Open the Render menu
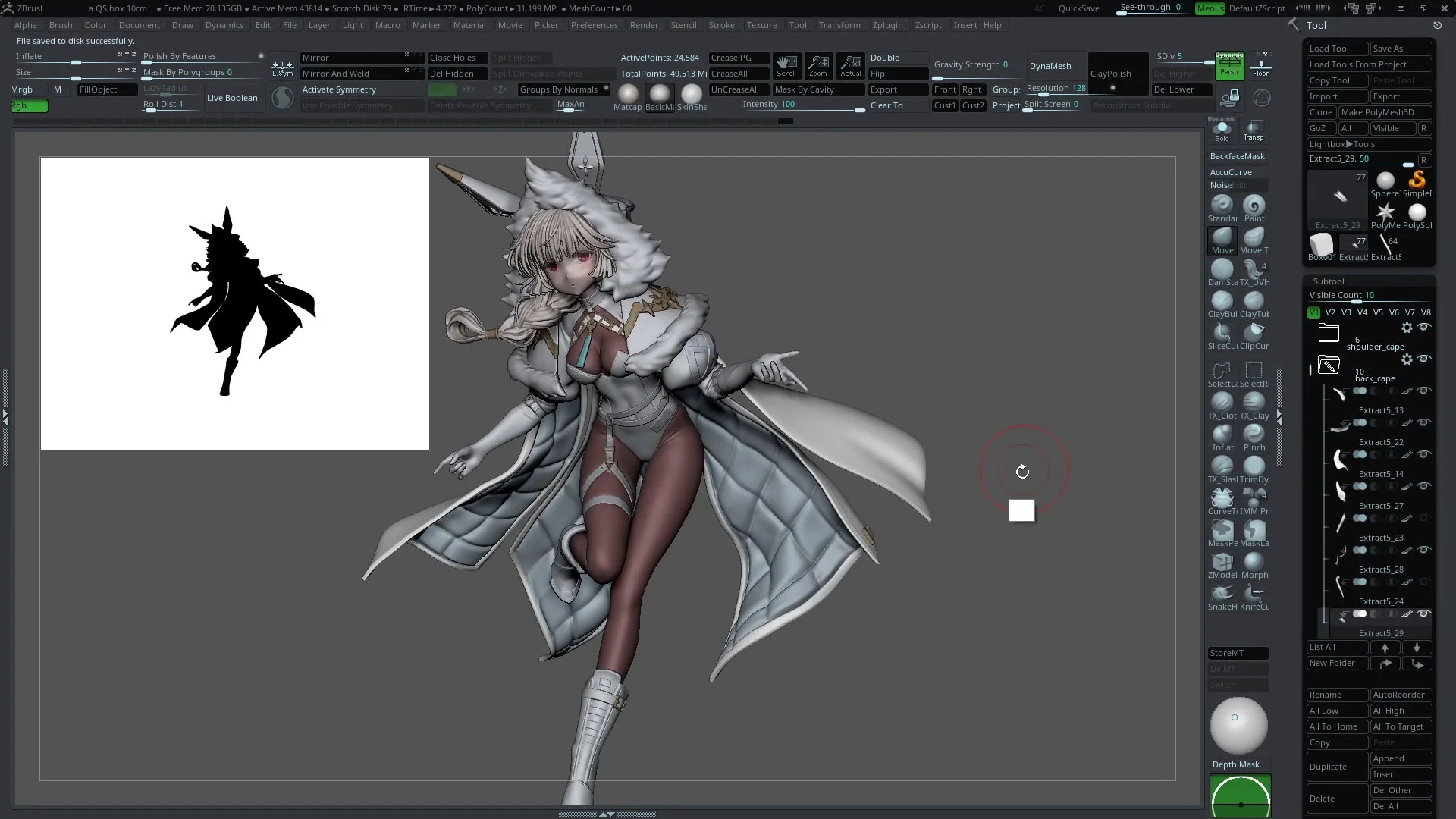1456x819 pixels. pyautogui.click(x=644, y=25)
